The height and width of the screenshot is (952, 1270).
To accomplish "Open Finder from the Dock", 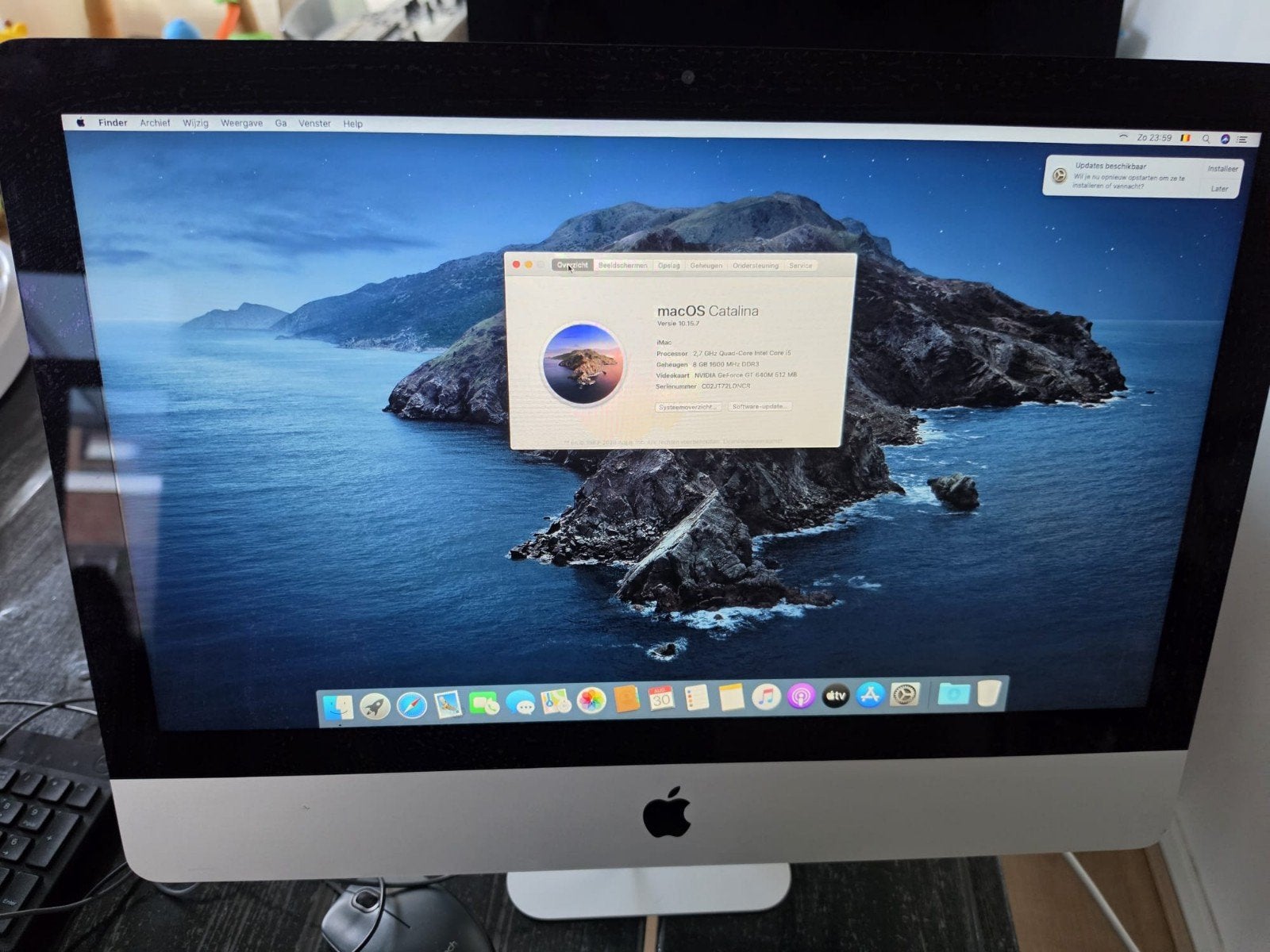I will [338, 706].
